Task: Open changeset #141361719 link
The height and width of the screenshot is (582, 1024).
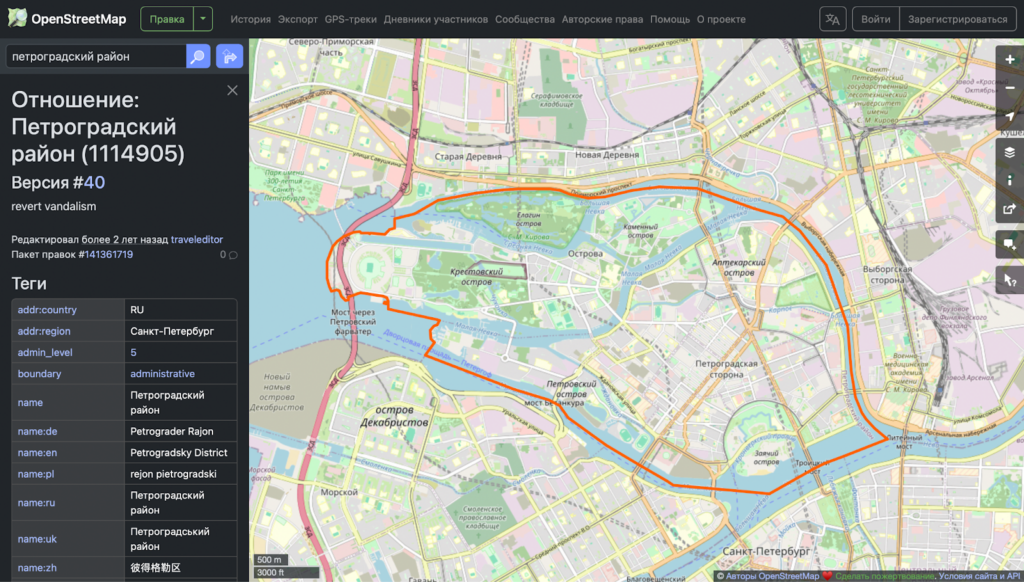Action: (100, 255)
